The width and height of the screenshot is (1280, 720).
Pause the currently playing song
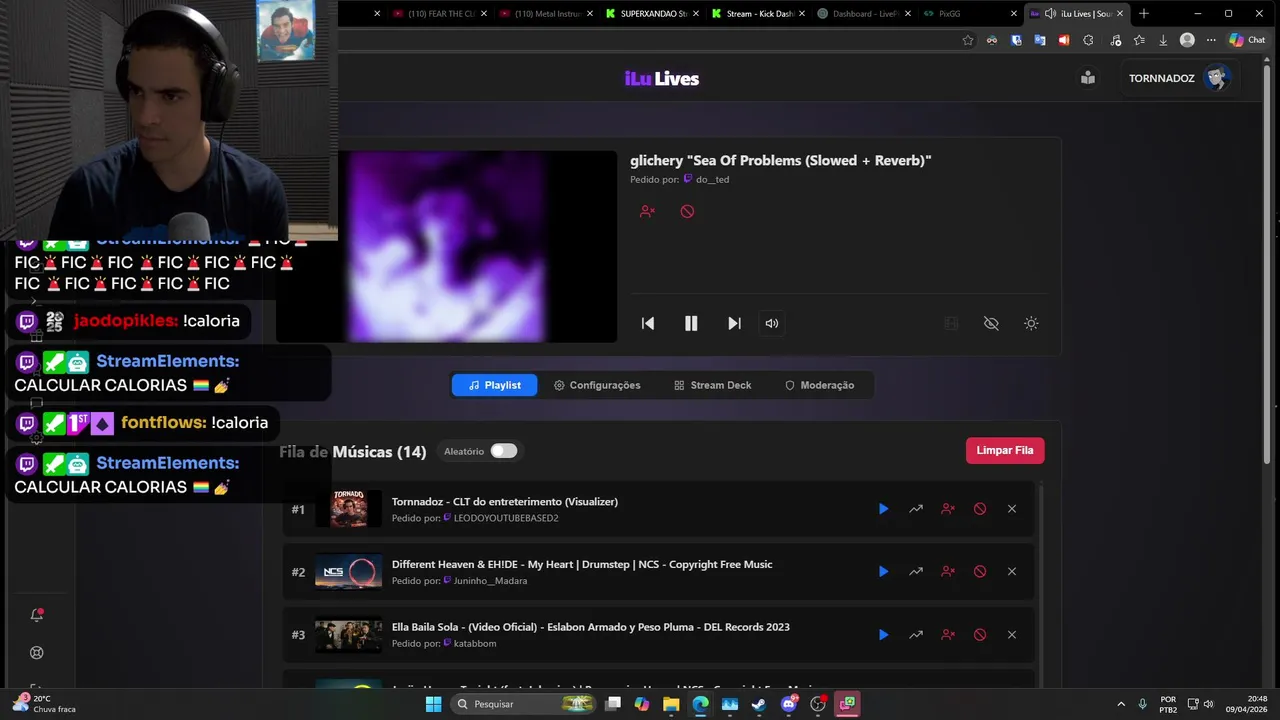tap(691, 323)
